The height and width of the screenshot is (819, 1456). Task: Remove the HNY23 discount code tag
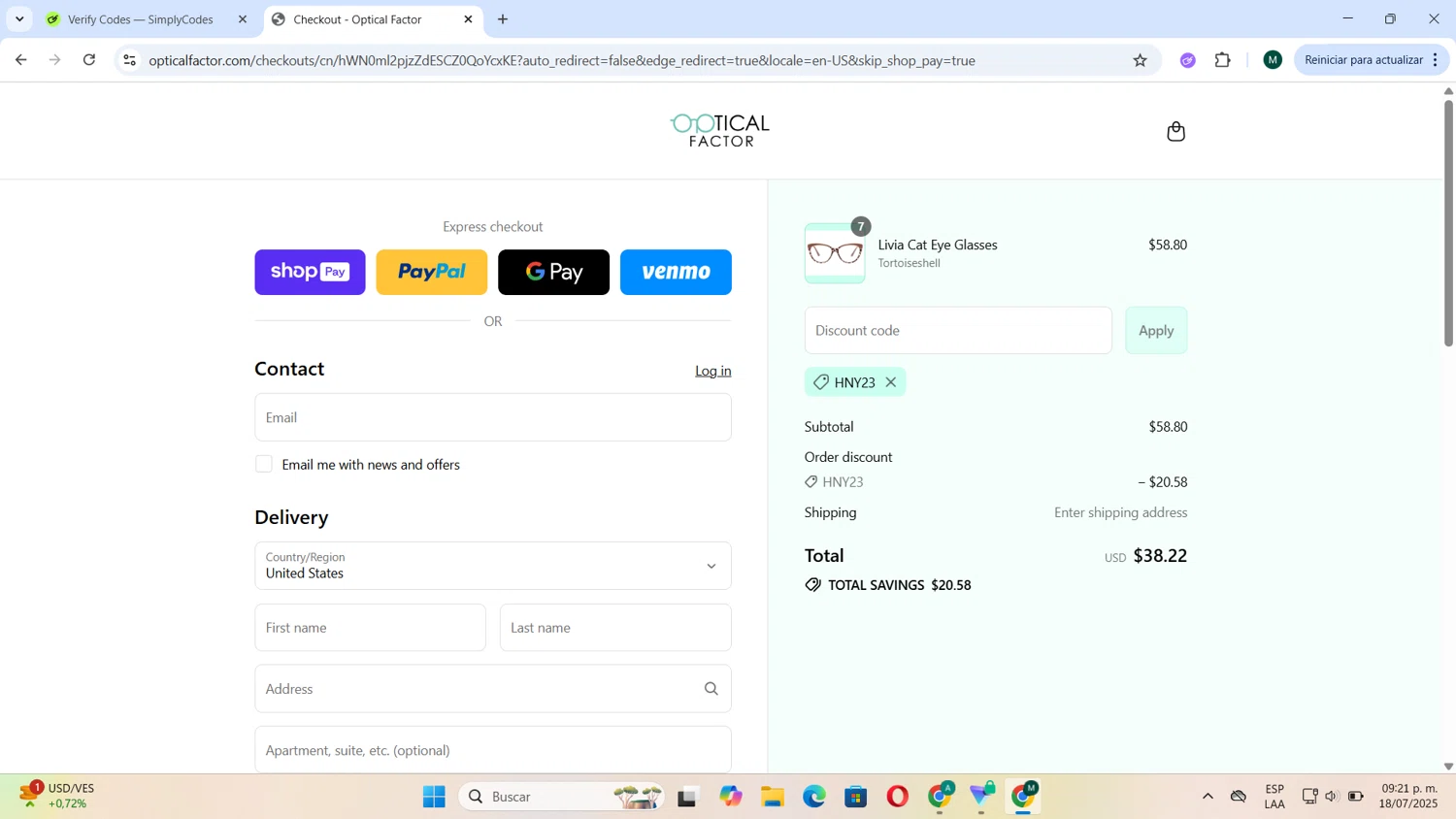click(x=890, y=382)
